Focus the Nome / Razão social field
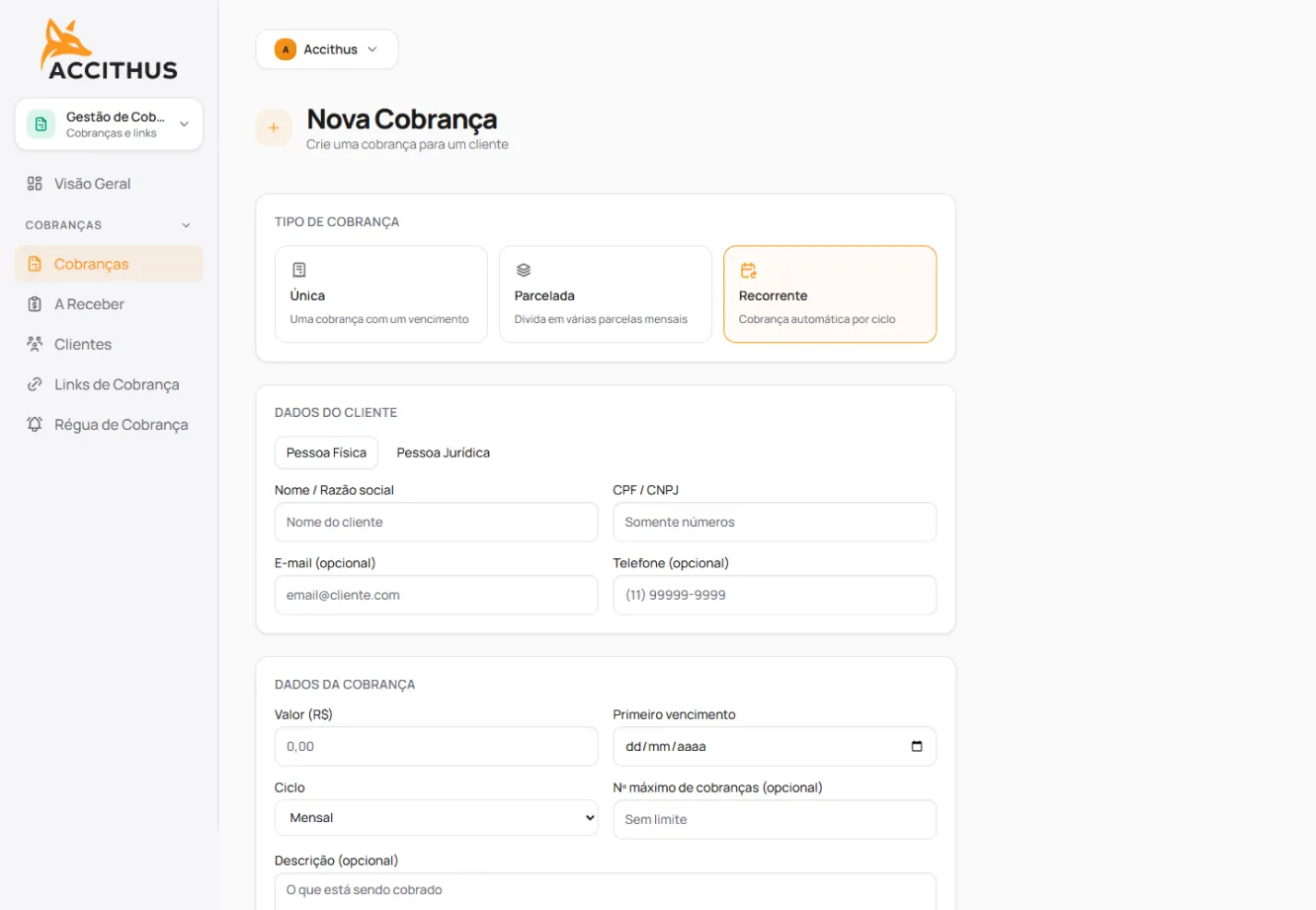Screen dimensions: 1316x910 pos(437,522)
